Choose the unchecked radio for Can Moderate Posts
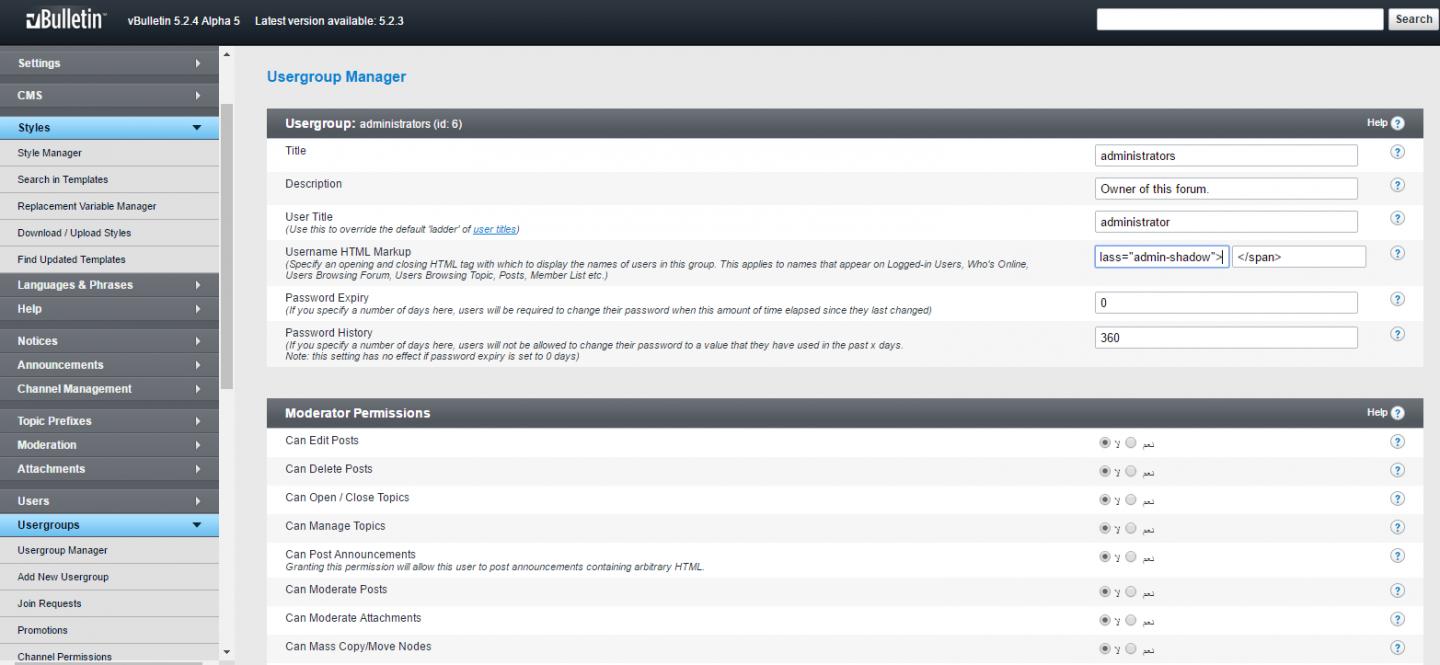Screen dimensions: 1440x665 click(1131, 591)
